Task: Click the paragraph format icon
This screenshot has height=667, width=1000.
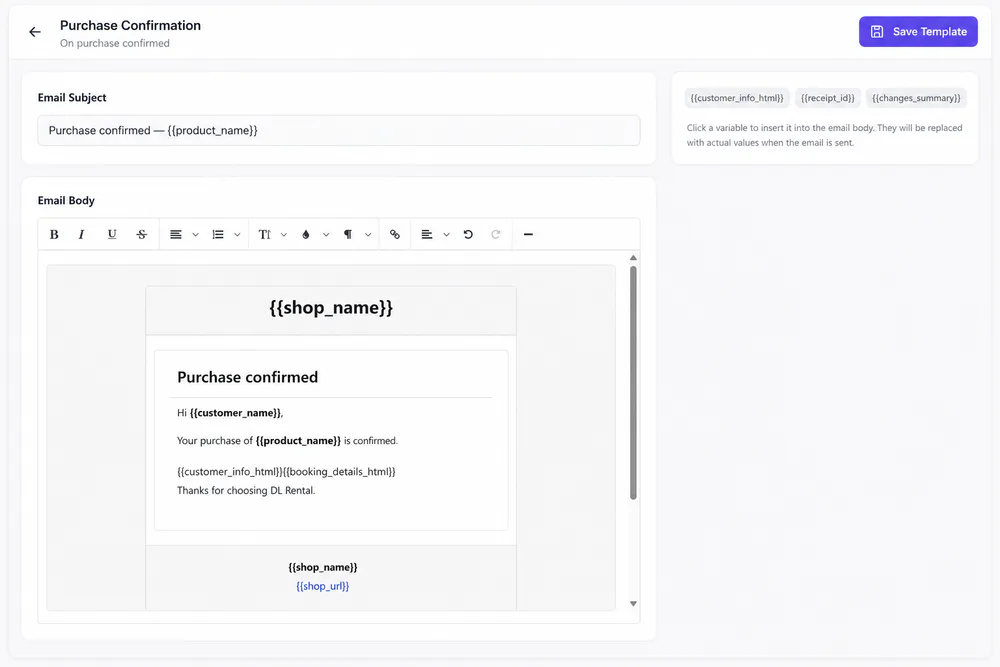Action: (348, 235)
